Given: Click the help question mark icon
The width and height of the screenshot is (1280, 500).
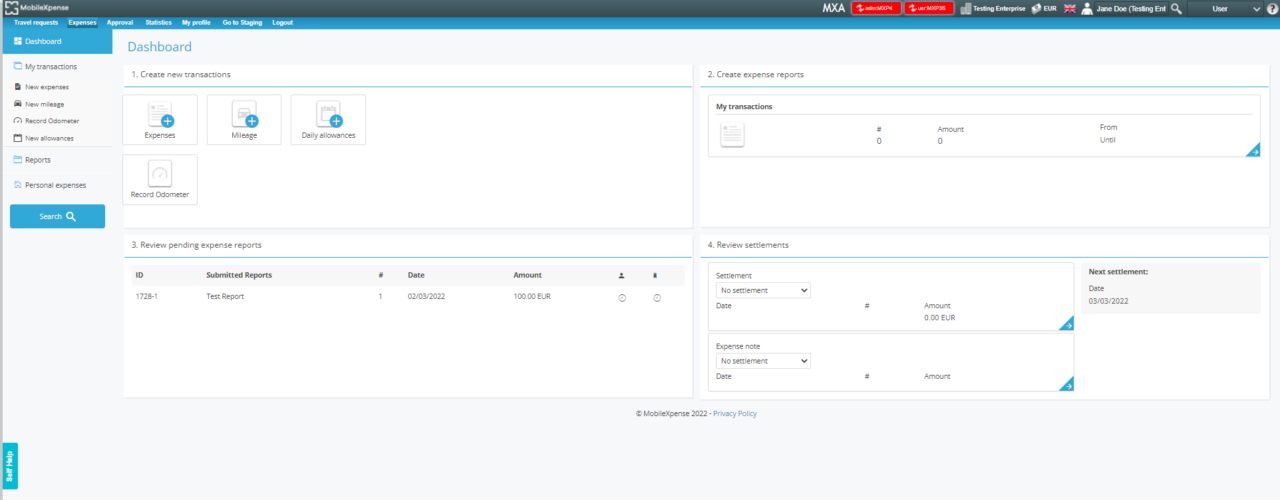Looking at the screenshot, I should [1272, 8].
